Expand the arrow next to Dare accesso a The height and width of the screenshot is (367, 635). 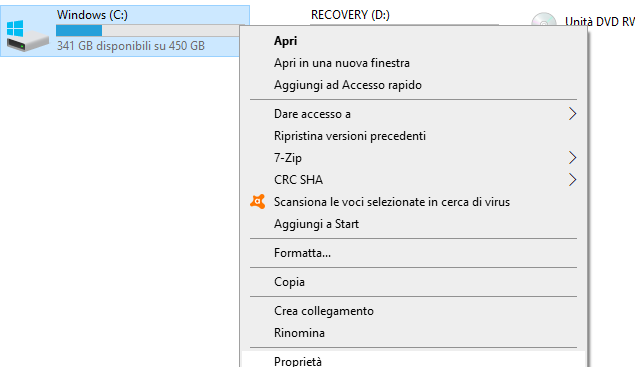pos(572,114)
